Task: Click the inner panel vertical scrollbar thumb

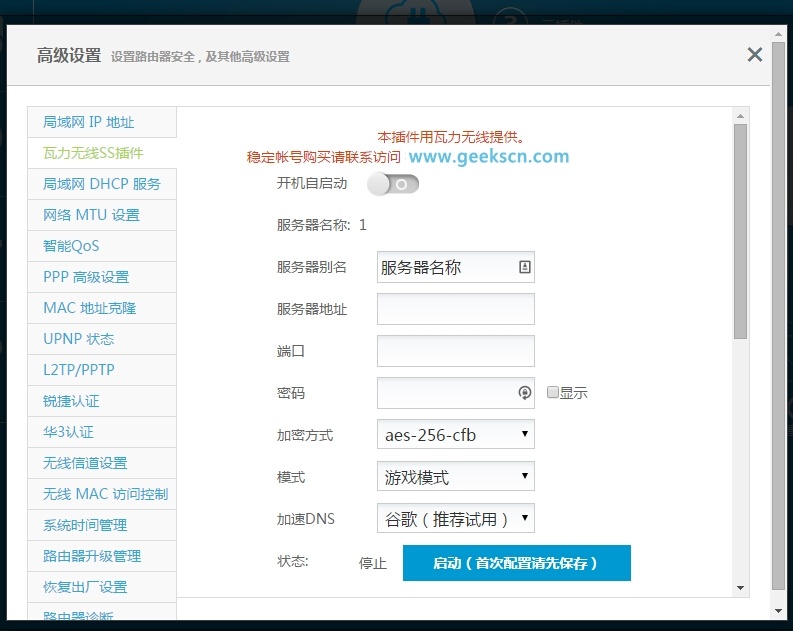Action: pos(740,230)
